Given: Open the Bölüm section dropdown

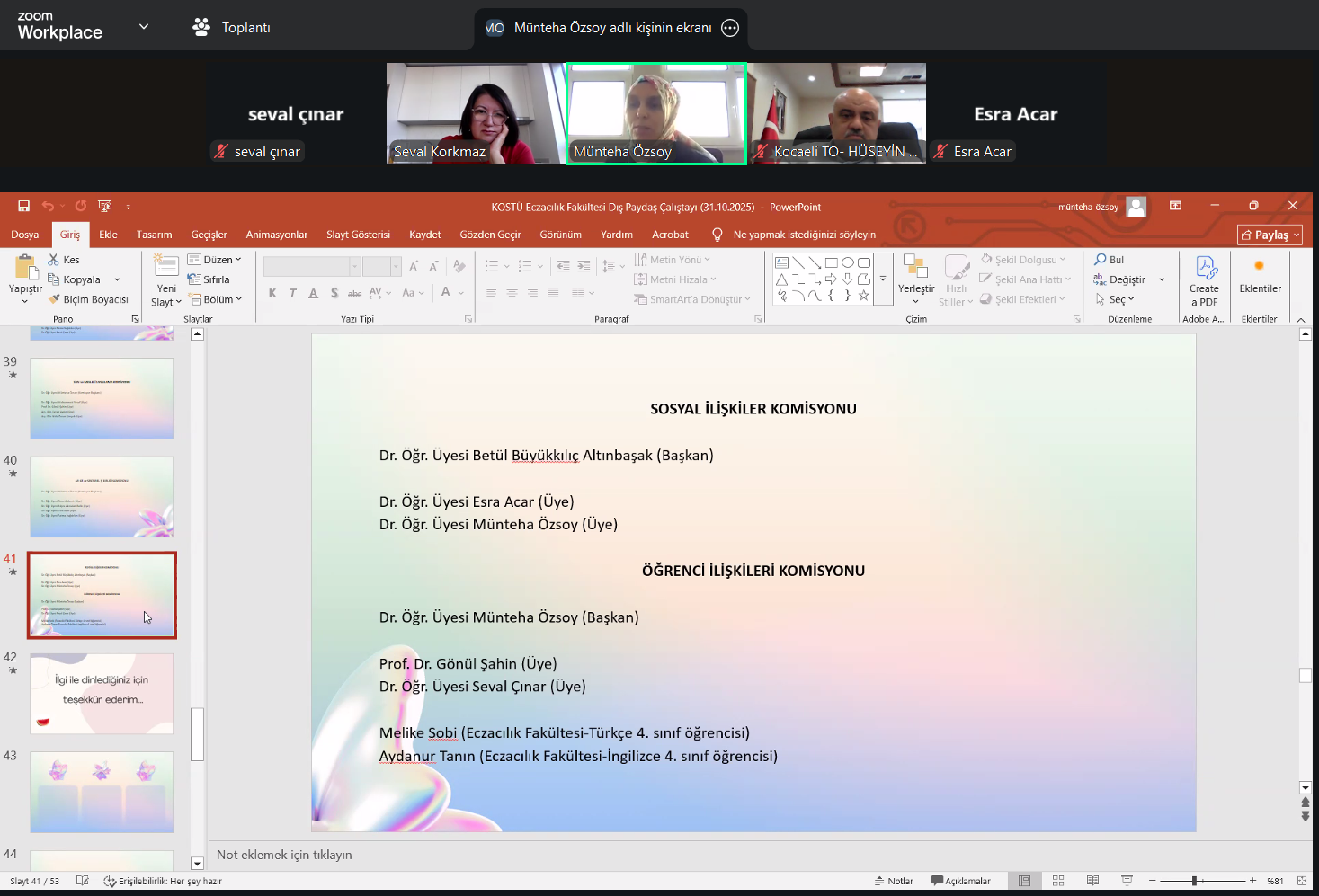Looking at the screenshot, I should point(215,299).
